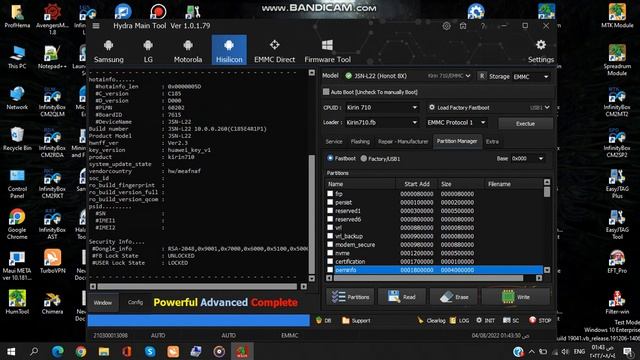Open MTK Module desktop shortcut
This screenshot has height=360, width=640.
click(x=617, y=16)
